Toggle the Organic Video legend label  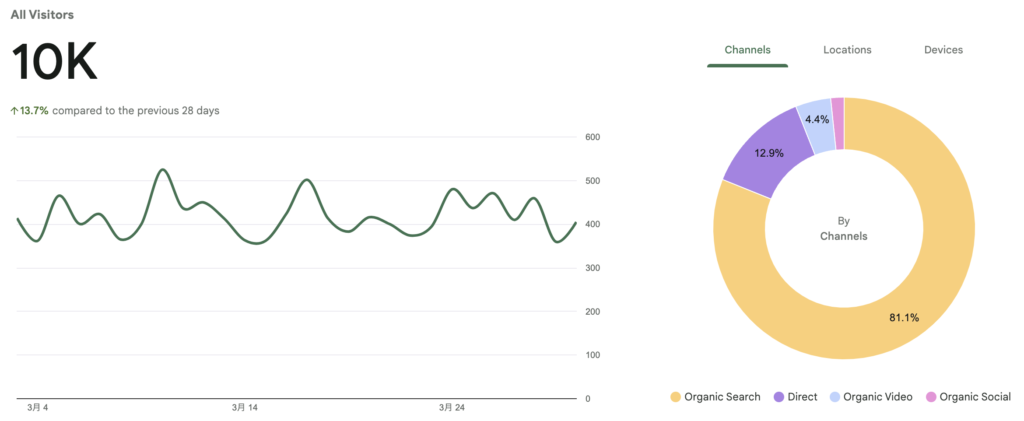tap(878, 397)
